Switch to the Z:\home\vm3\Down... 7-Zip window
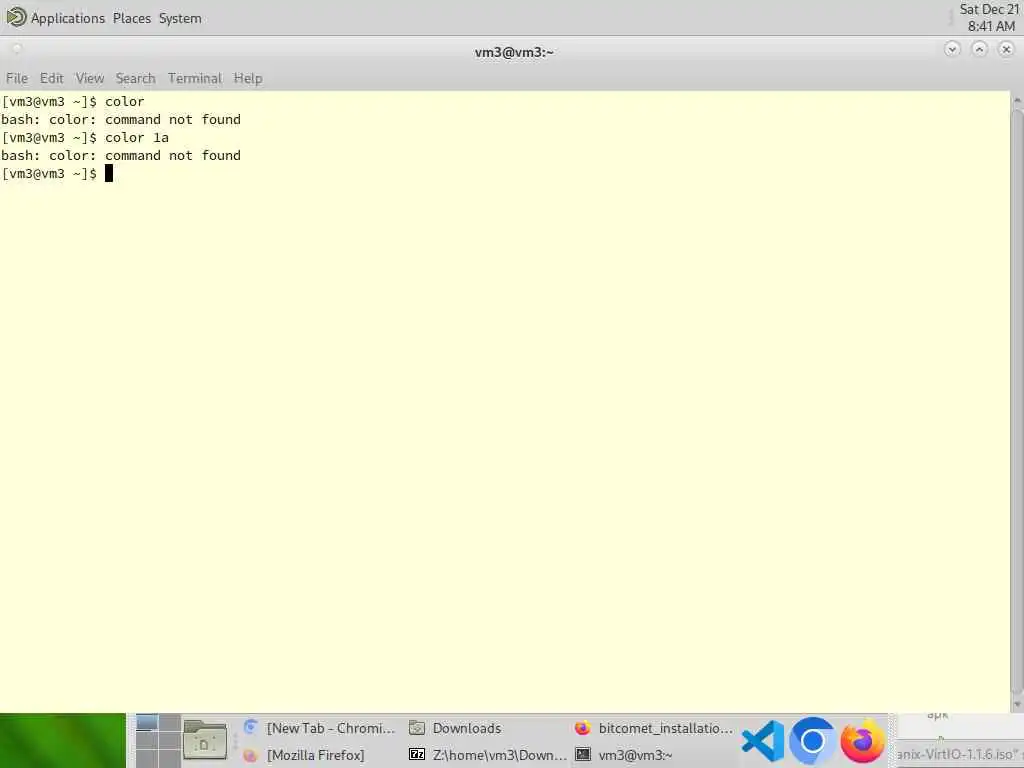 (488, 755)
